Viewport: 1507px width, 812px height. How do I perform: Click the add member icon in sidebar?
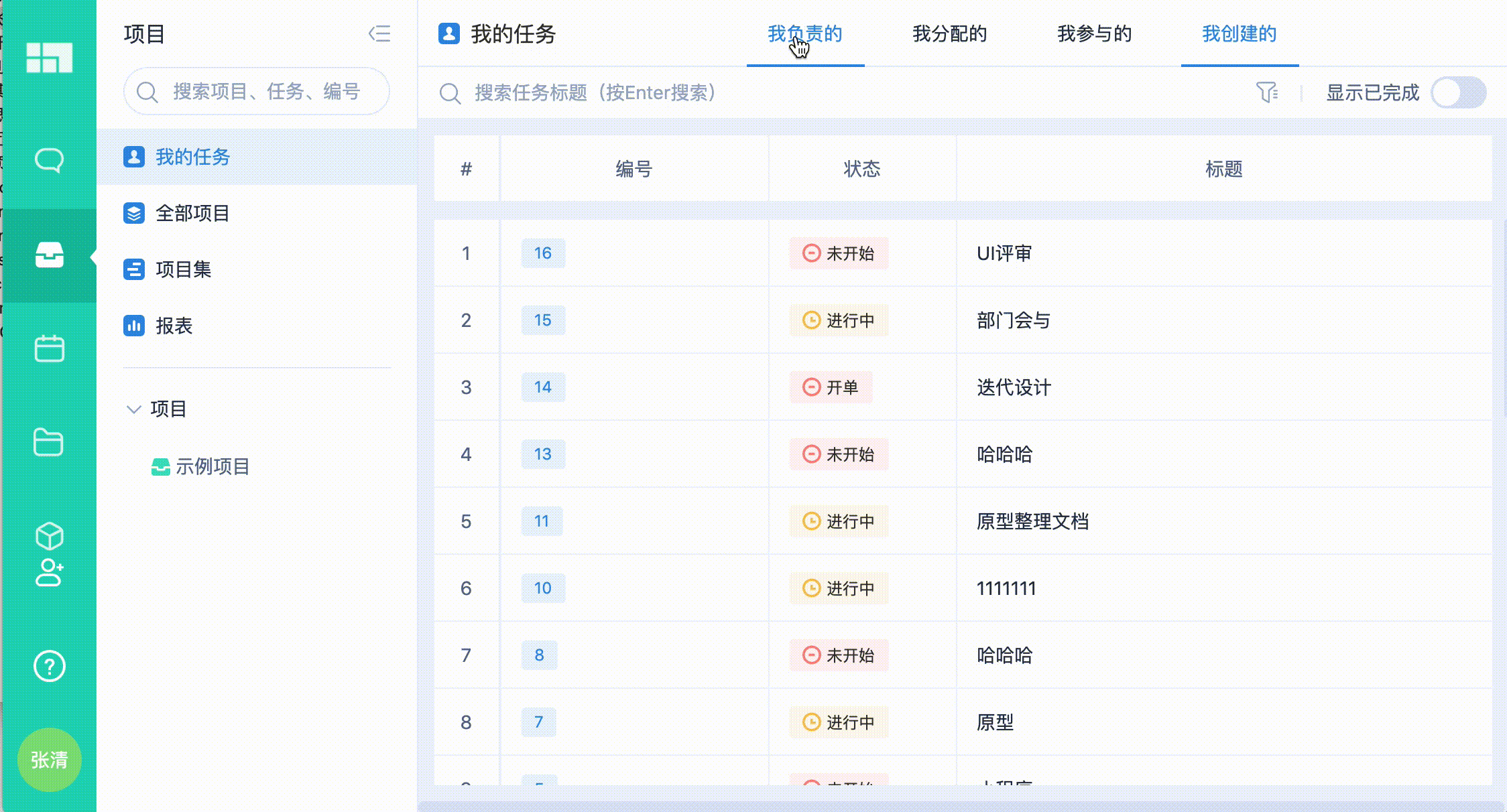(x=49, y=573)
